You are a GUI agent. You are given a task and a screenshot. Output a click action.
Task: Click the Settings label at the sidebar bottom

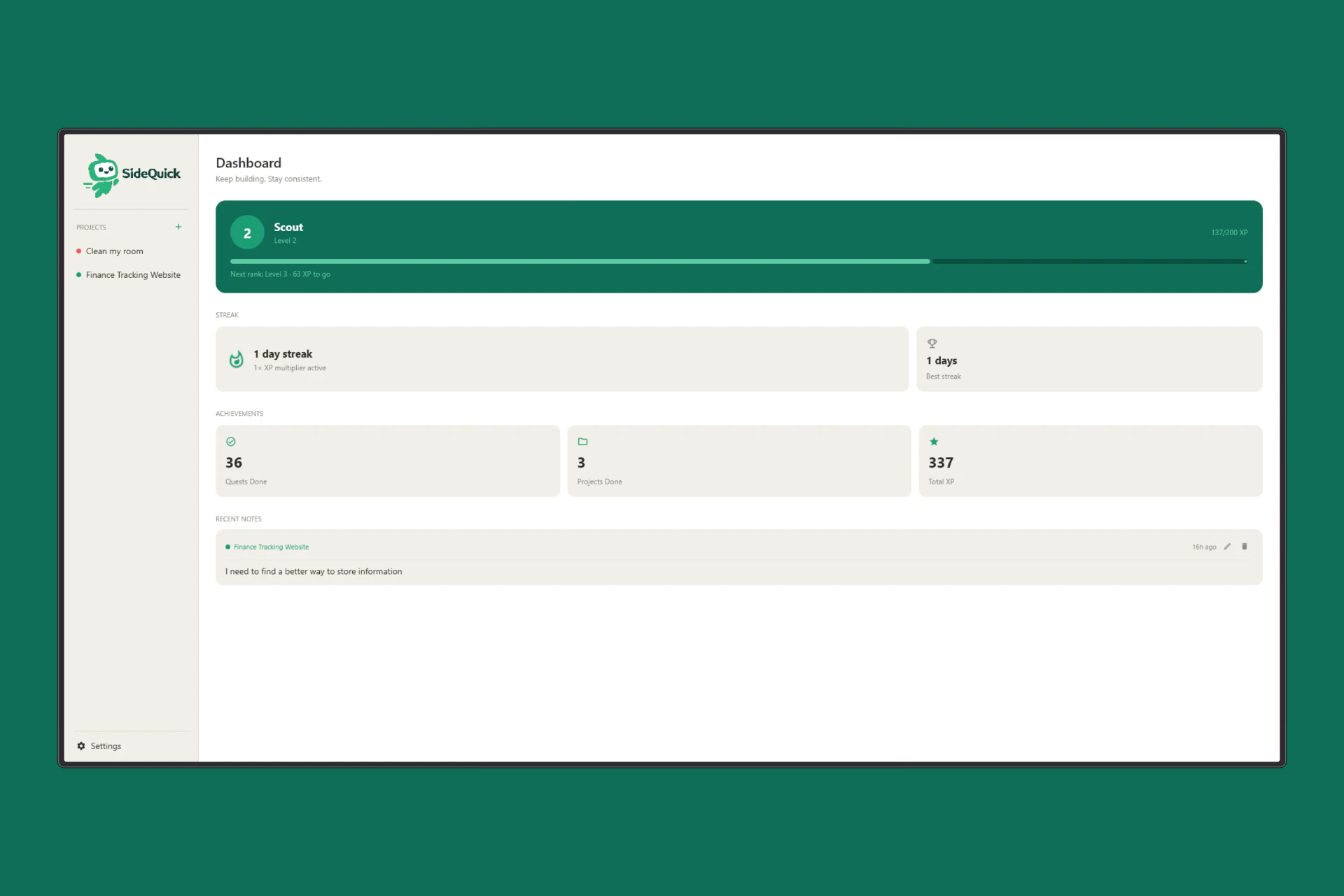(x=106, y=745)
